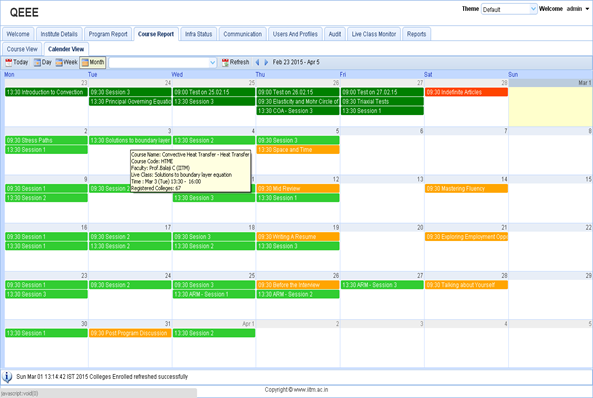Click the Thu day column header
The image size is (593, 398).
[x=260, y=75]
